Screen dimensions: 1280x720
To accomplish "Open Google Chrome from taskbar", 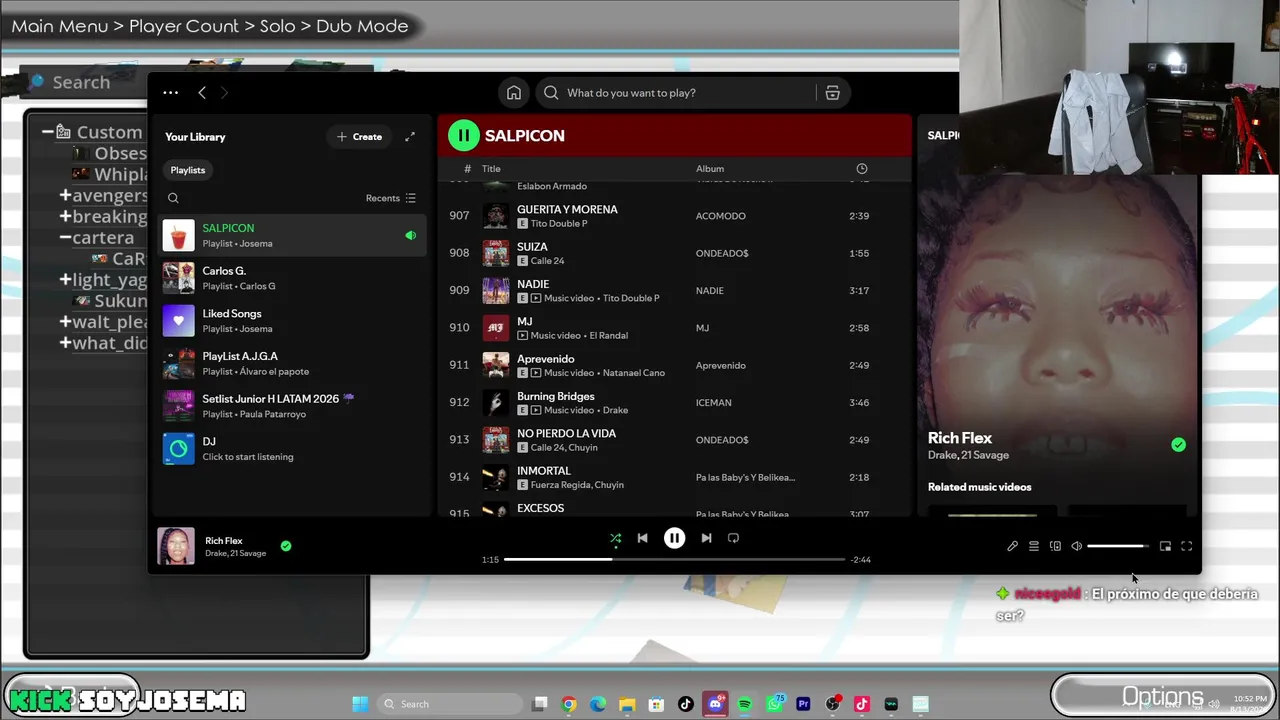I will 569,704.
